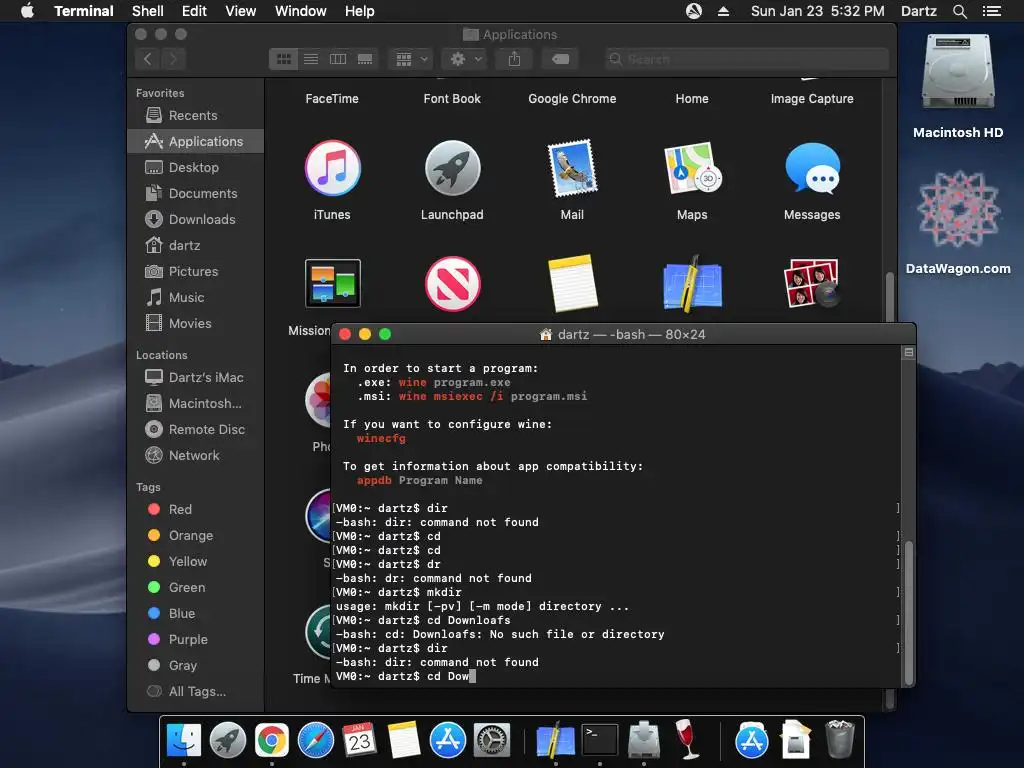Open the Window menu

(x=300, y=11)
